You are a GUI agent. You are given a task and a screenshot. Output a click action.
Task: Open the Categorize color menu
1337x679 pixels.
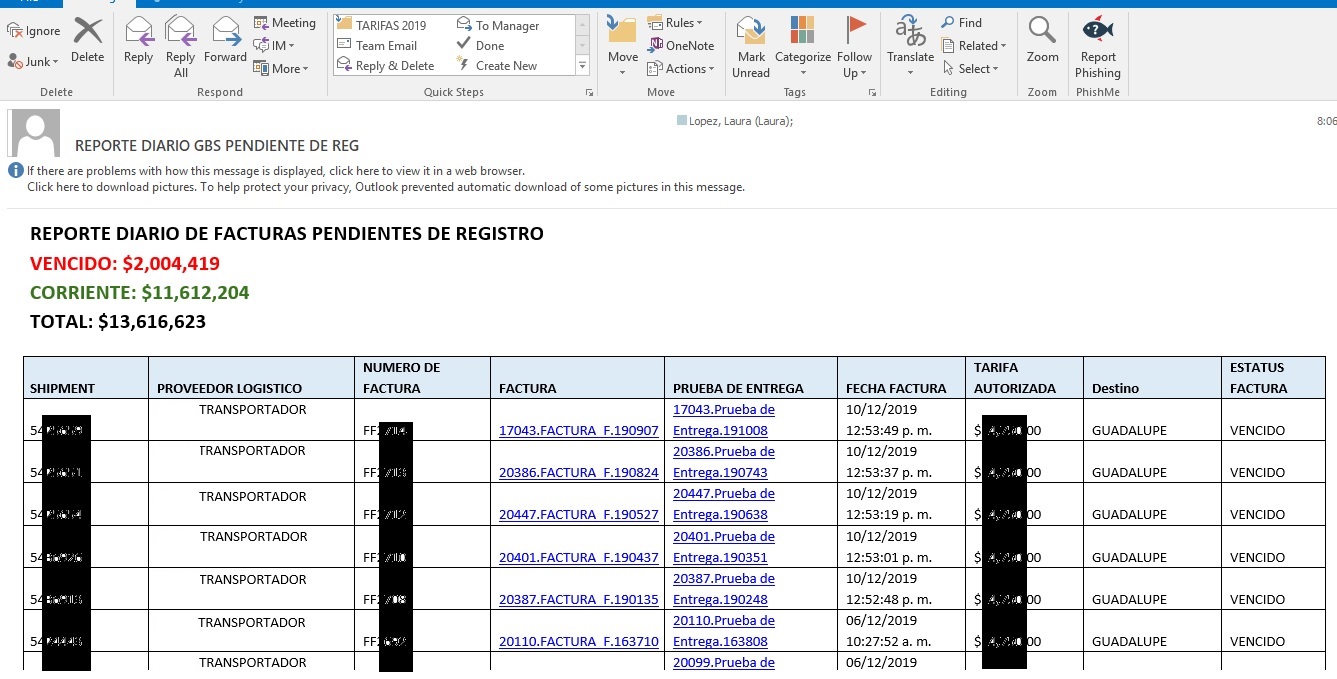(x=803, y=47)
